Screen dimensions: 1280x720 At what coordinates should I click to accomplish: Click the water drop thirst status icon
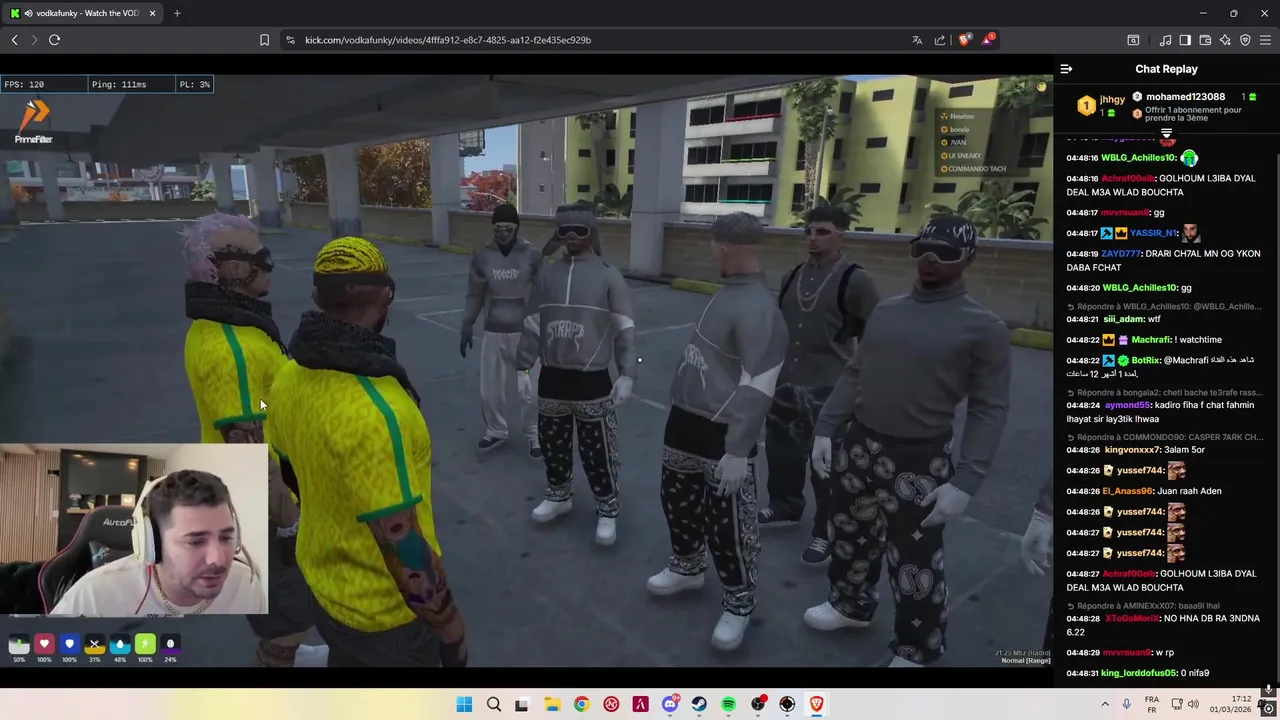(x=120, y=645)
